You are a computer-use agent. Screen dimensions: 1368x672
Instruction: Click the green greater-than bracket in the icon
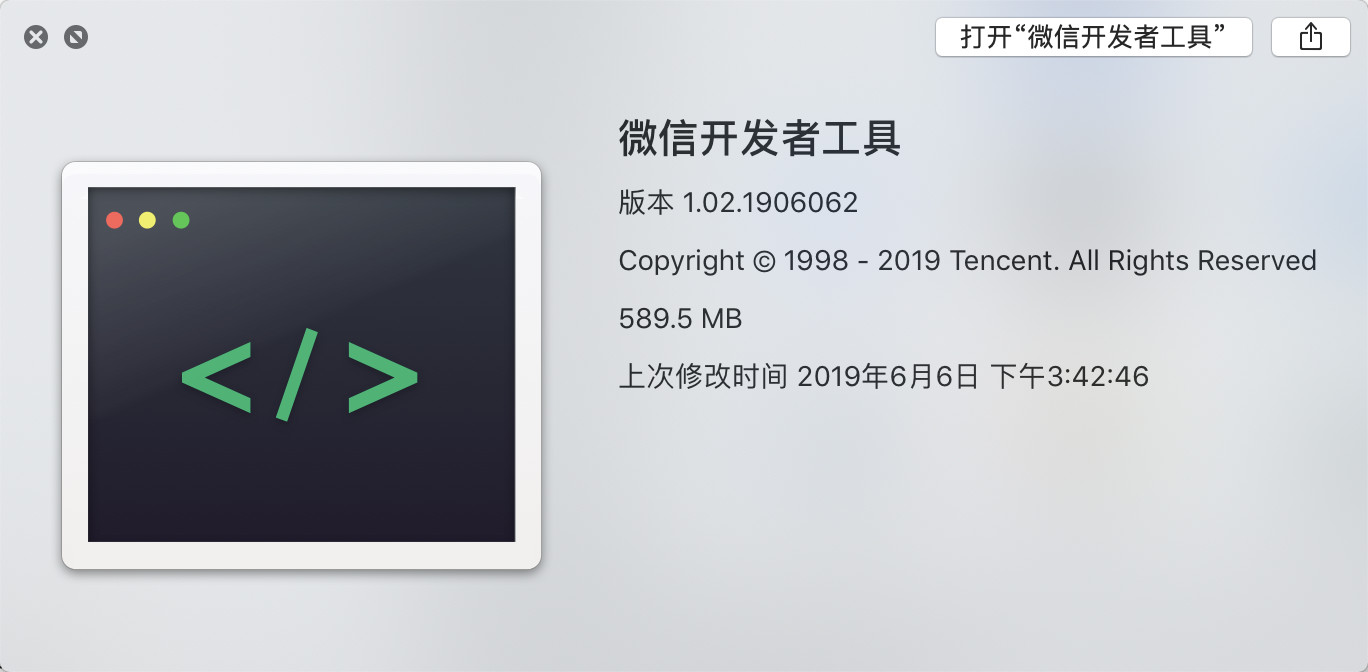coord(383,375)
